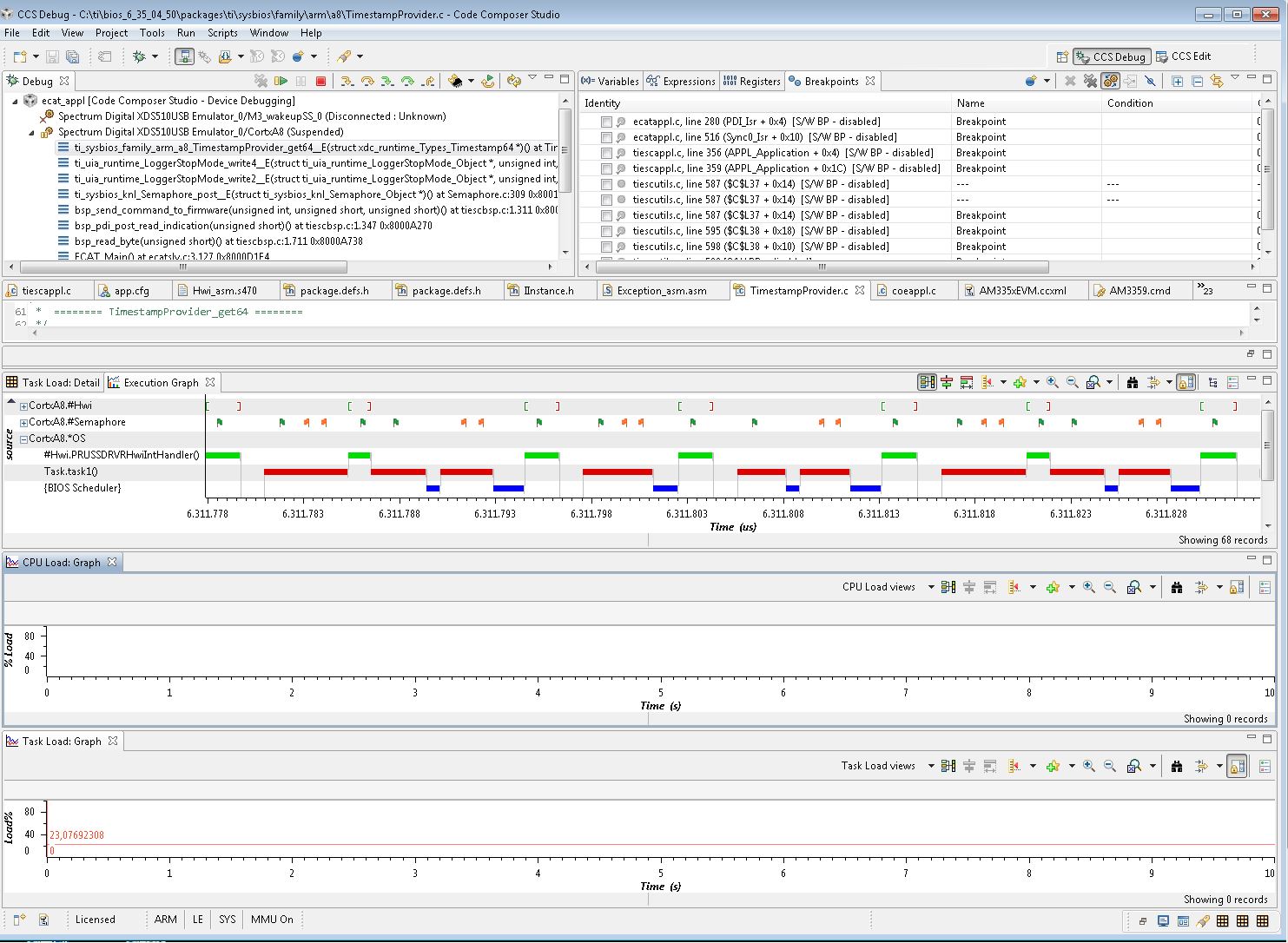The width and height of the screenshot is (1288, 943).
Task: Expand the CortxA8.#Hwi tree row
Action: (23, 406)
